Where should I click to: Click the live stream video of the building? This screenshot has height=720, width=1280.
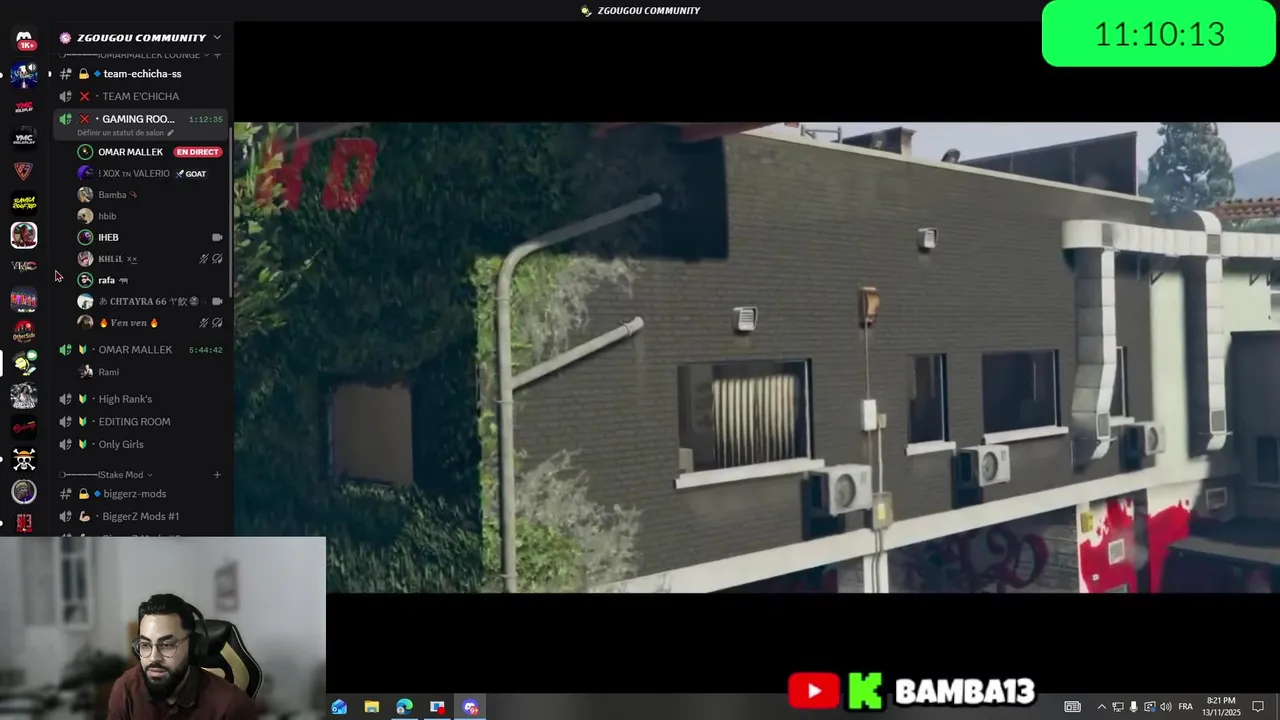pyautogui.click(x=757, y=357)
